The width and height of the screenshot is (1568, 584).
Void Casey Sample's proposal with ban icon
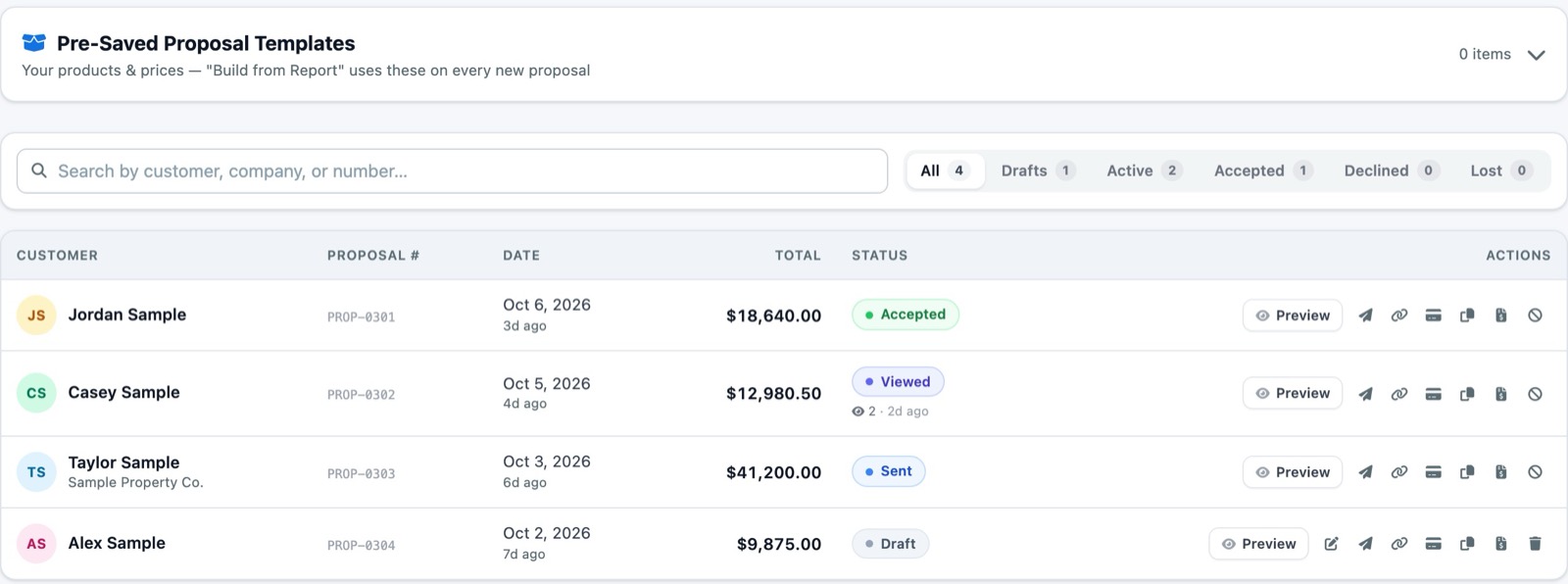(x=1535, y=394)
